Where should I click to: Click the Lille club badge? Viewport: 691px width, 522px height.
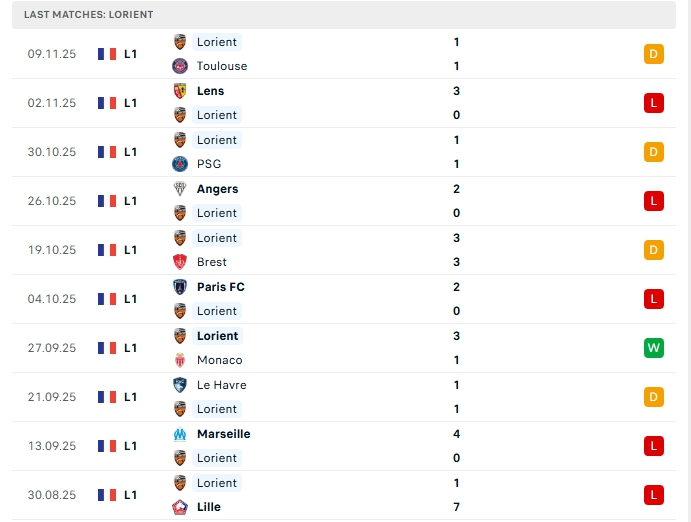click(x=180, y=507)
